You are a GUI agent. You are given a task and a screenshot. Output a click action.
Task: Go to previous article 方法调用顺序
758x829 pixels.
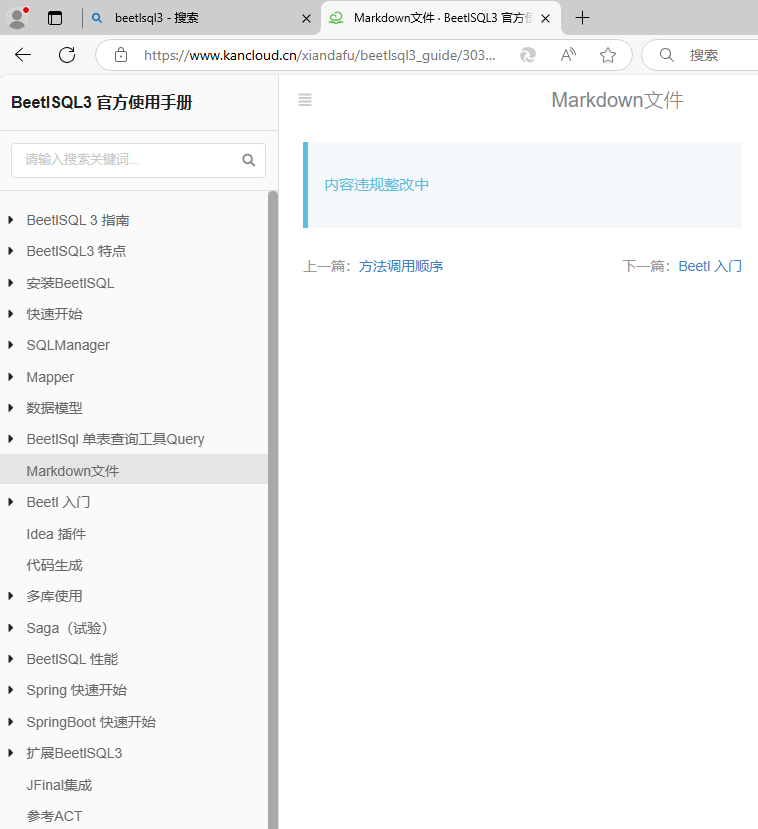(x=401, y=266)
